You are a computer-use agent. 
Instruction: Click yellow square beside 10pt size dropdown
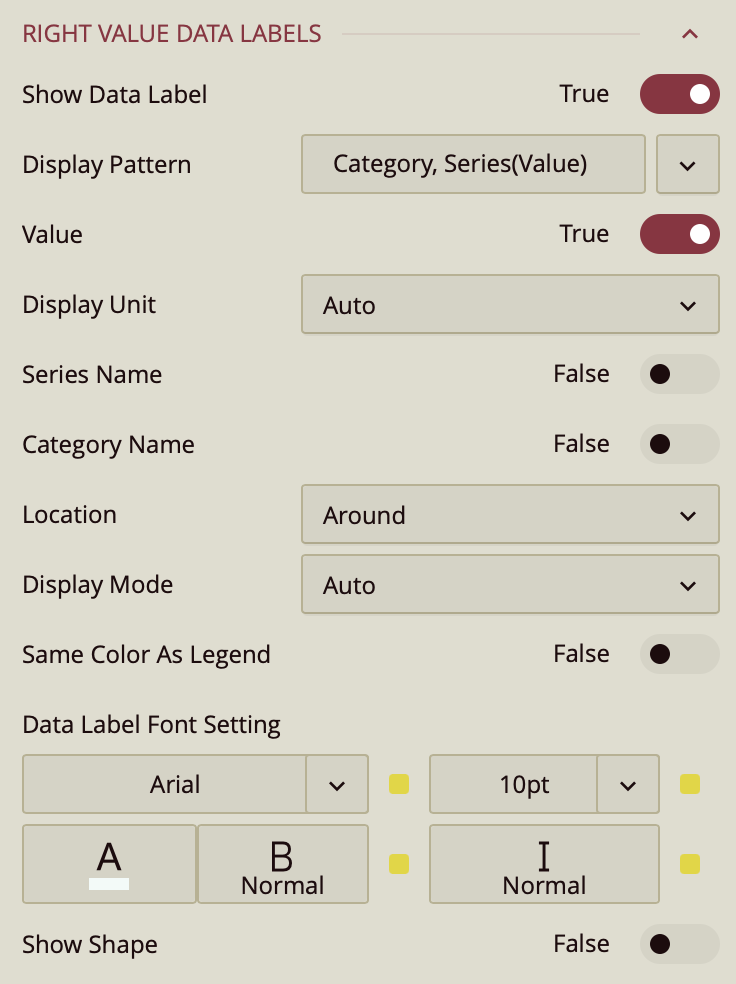point(689,784)
